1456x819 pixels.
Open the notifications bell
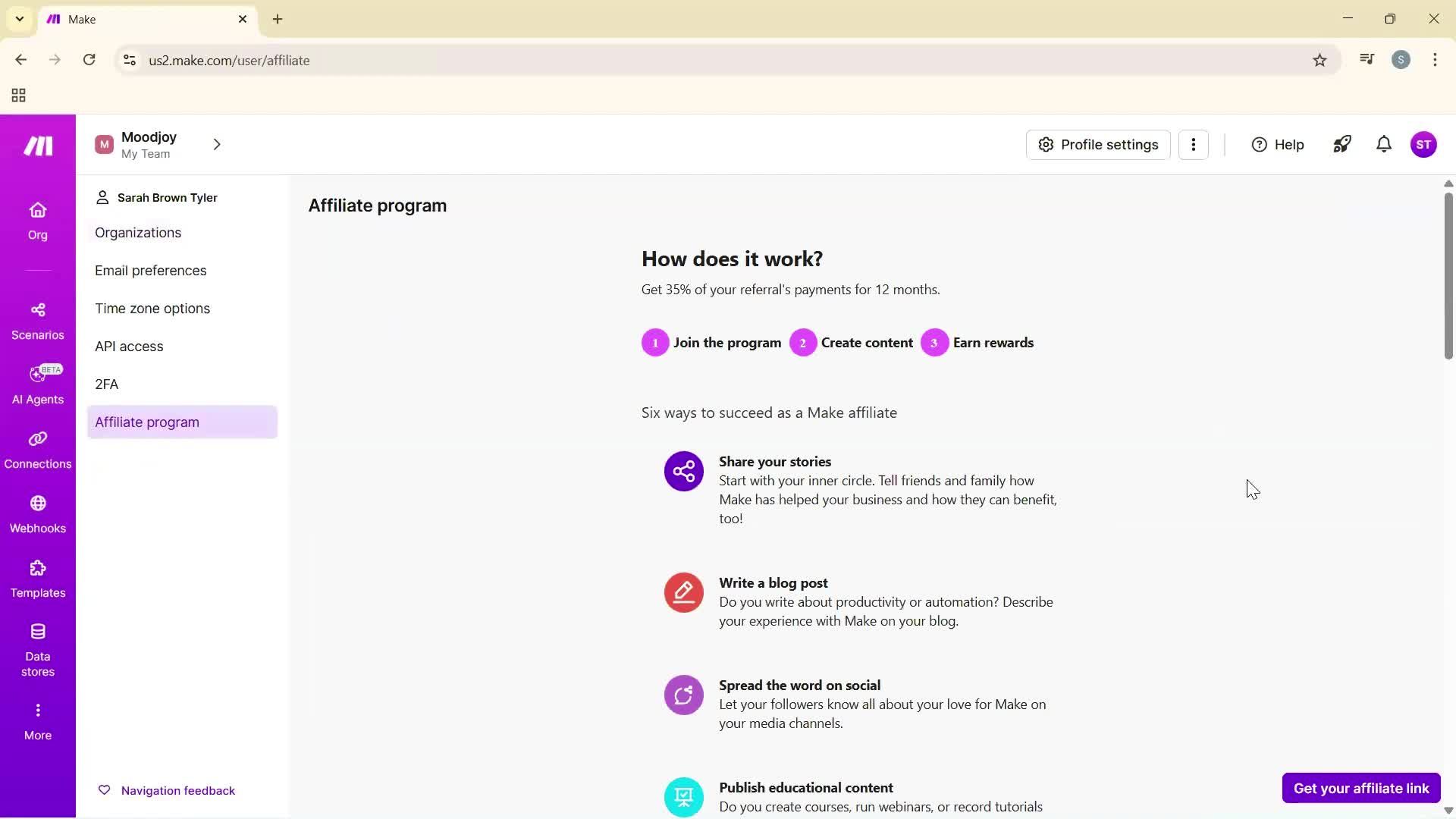pos(1383,144)
